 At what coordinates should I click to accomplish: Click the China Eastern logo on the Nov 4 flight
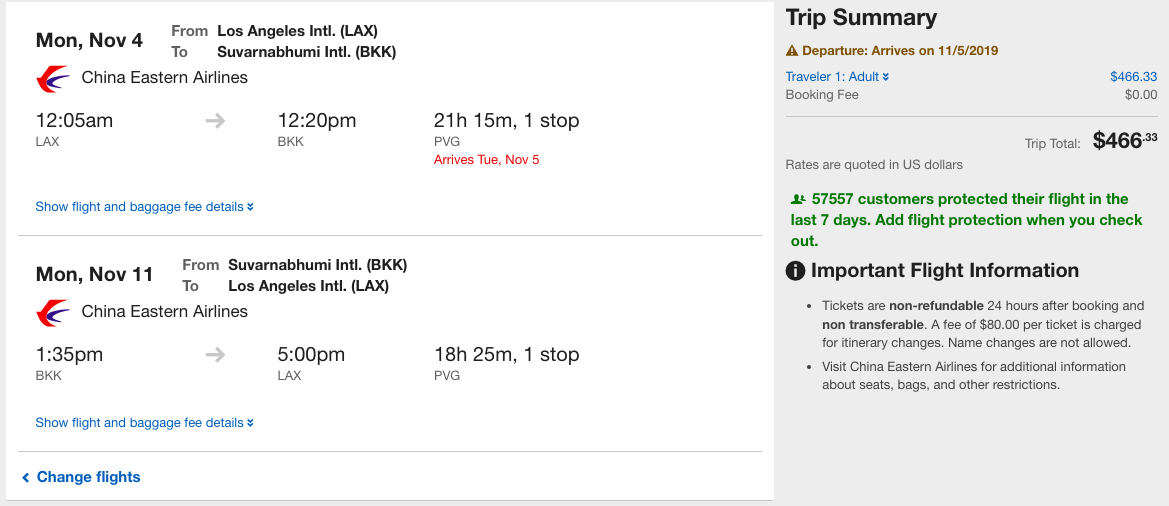pos(52,78)
